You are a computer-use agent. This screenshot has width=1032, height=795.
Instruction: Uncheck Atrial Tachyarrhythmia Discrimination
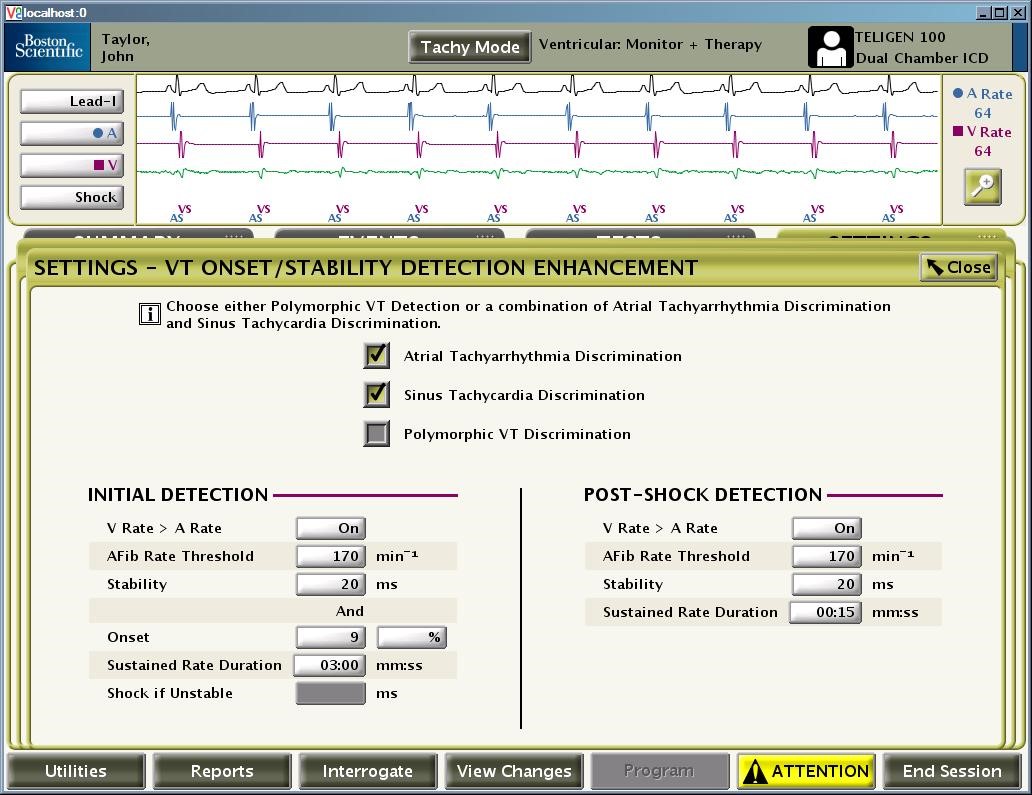[x=377, y=356]
